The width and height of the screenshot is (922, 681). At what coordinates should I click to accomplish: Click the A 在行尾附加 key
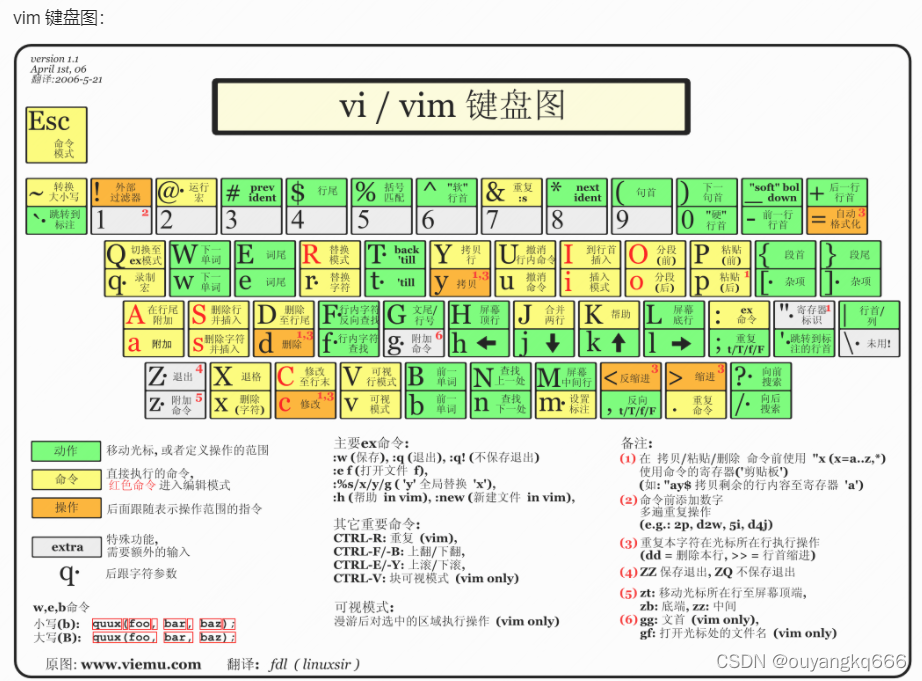pos(153,315)
